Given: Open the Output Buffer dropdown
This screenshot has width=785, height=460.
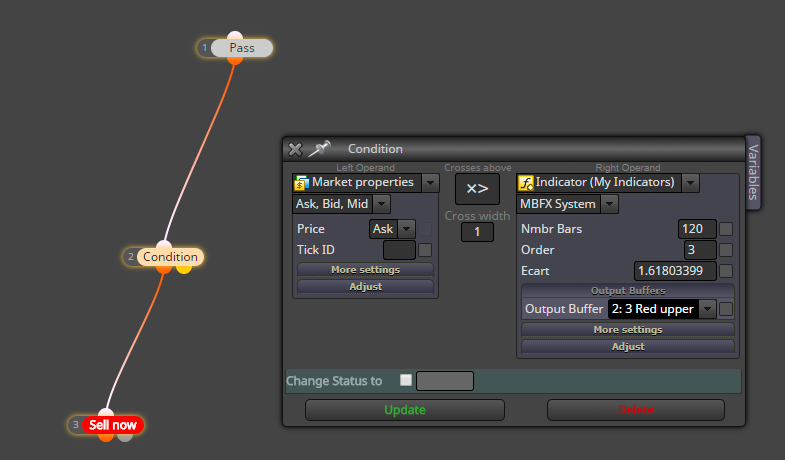Looking at the screenshot, I should pyautogui.click(x=707, y=309).
